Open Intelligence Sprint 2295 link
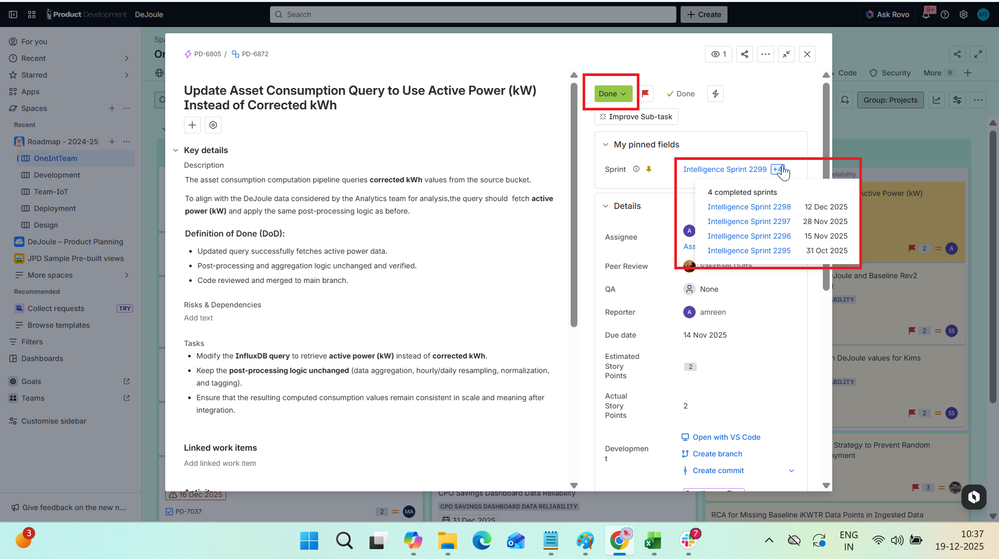The height and width of the screenshot is (559, 999). click(x=749, y=250)
